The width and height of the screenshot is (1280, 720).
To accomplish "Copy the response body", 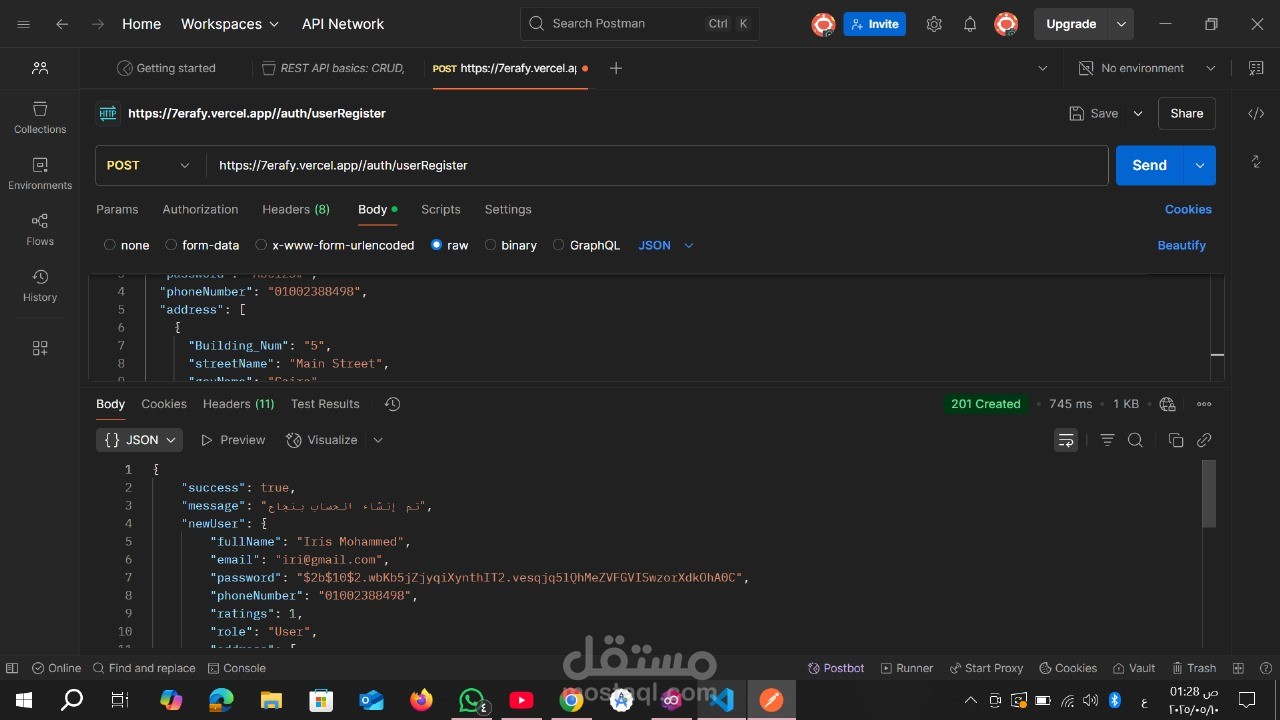I will coord(1176,440).
